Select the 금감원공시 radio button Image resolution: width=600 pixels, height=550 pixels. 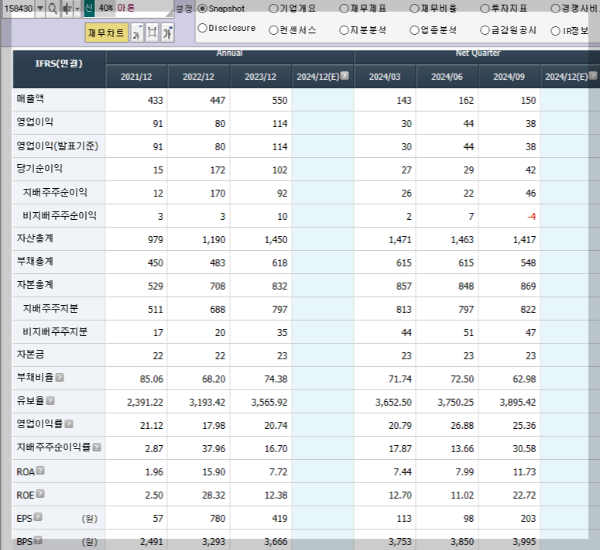point(485,30)
